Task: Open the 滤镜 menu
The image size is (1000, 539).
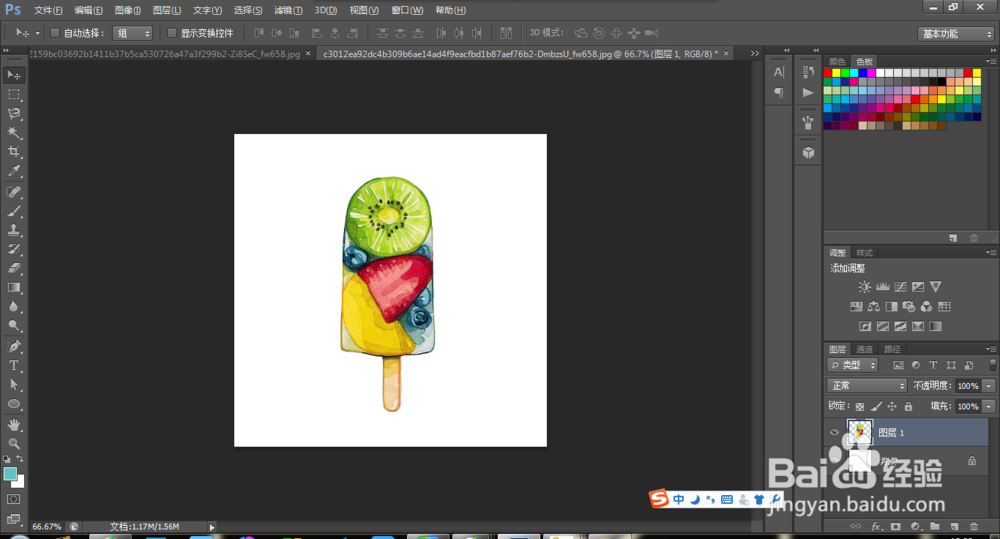Action: [x=288, y=10]
